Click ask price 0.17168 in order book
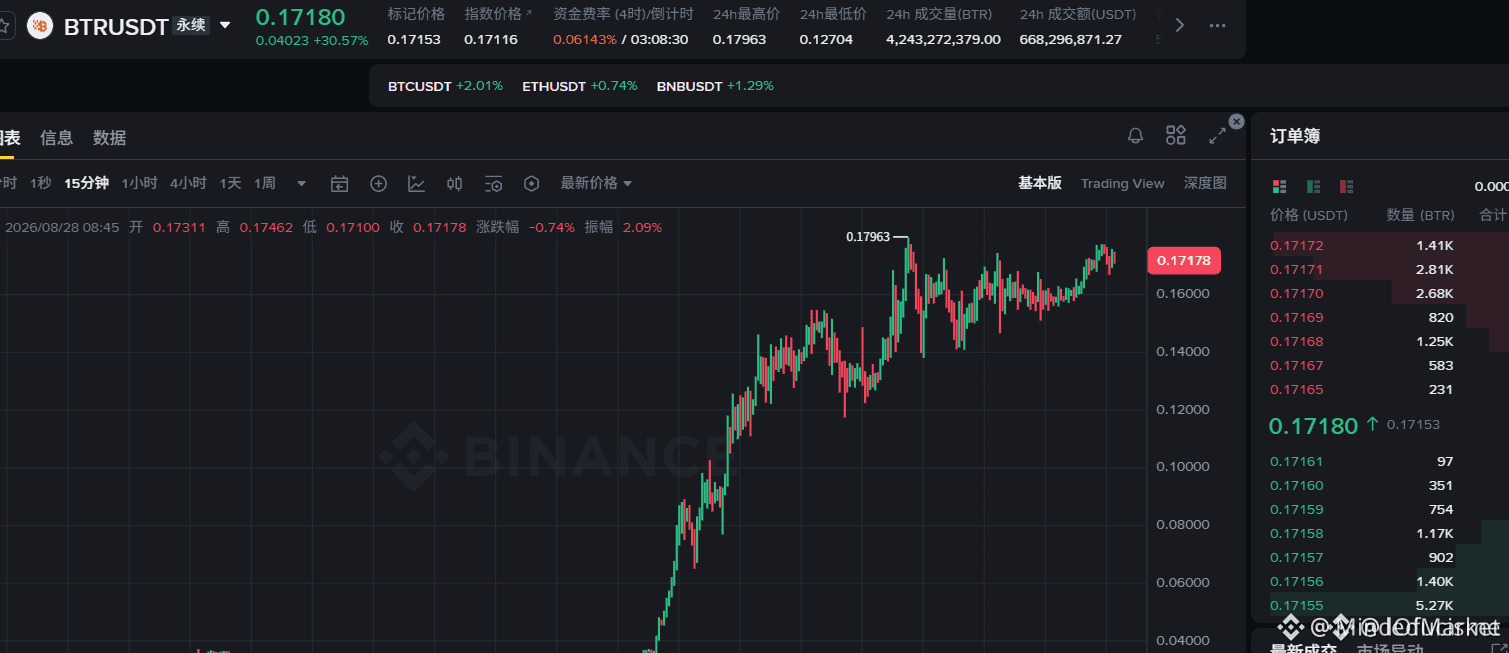This screenshot has height=653, width=1509. [x=1297, y=341]
